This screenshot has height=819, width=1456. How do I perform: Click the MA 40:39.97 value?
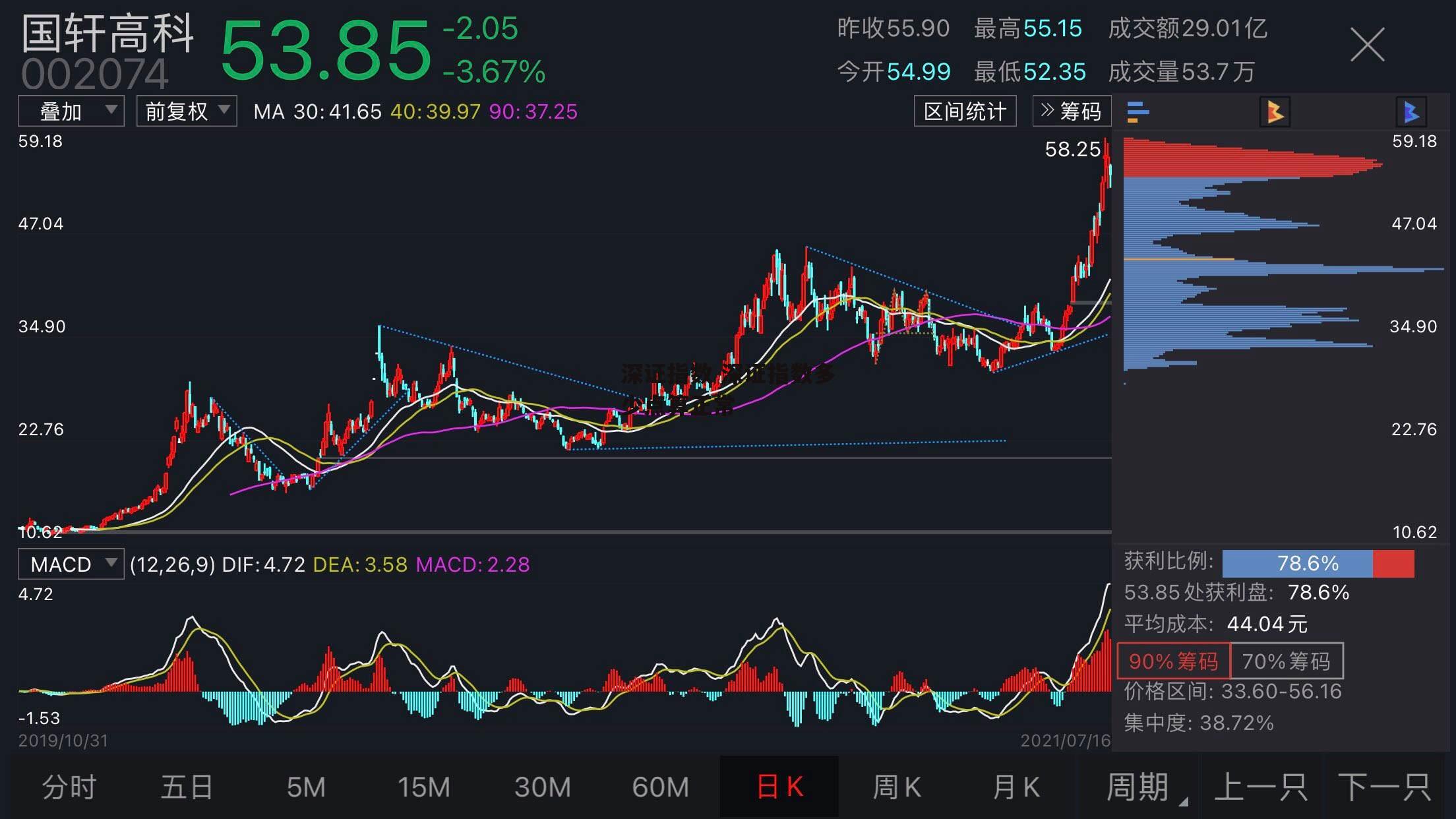[435, 111]
